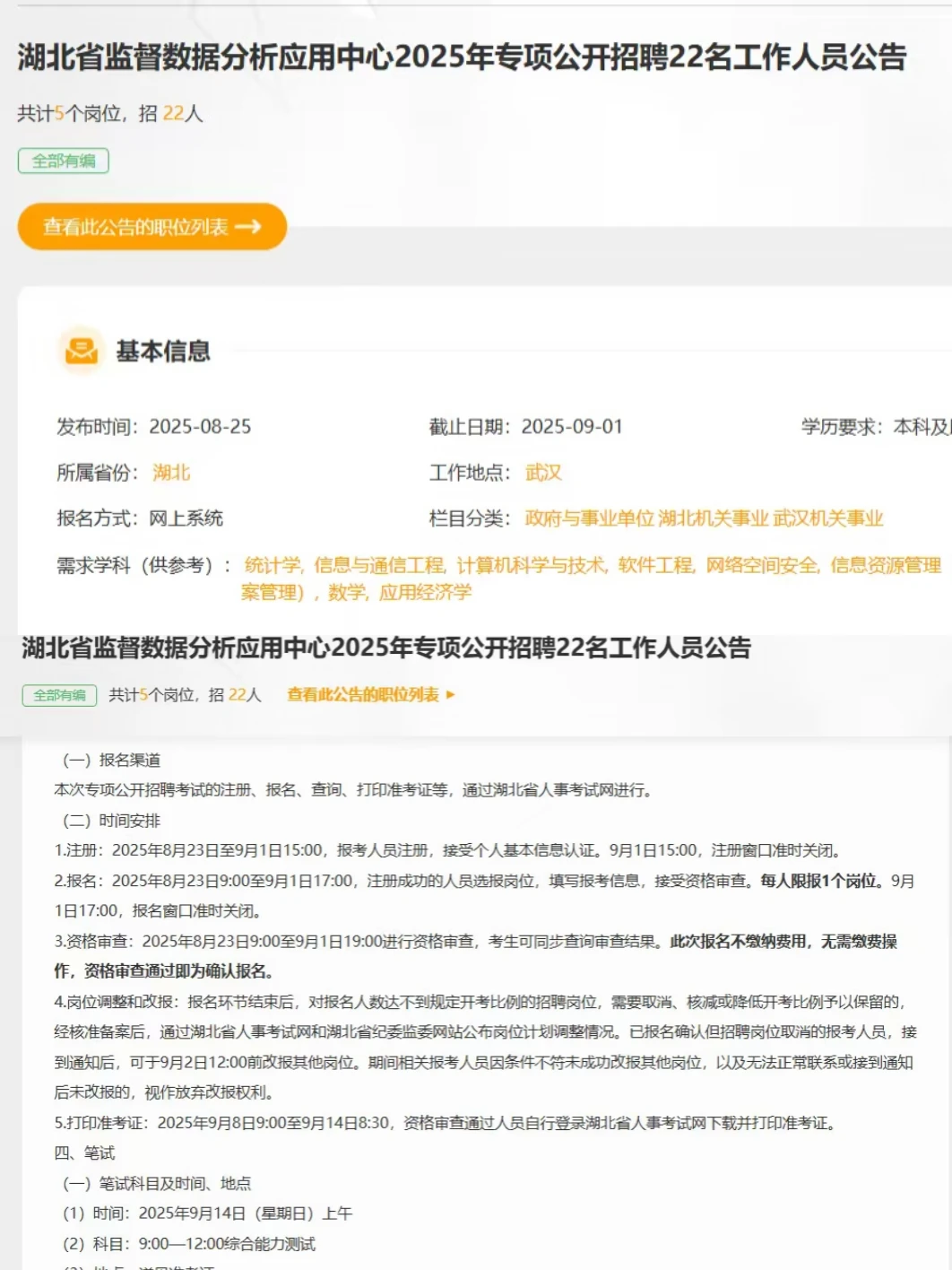Select the 统计学 subject link

point(273,565)
